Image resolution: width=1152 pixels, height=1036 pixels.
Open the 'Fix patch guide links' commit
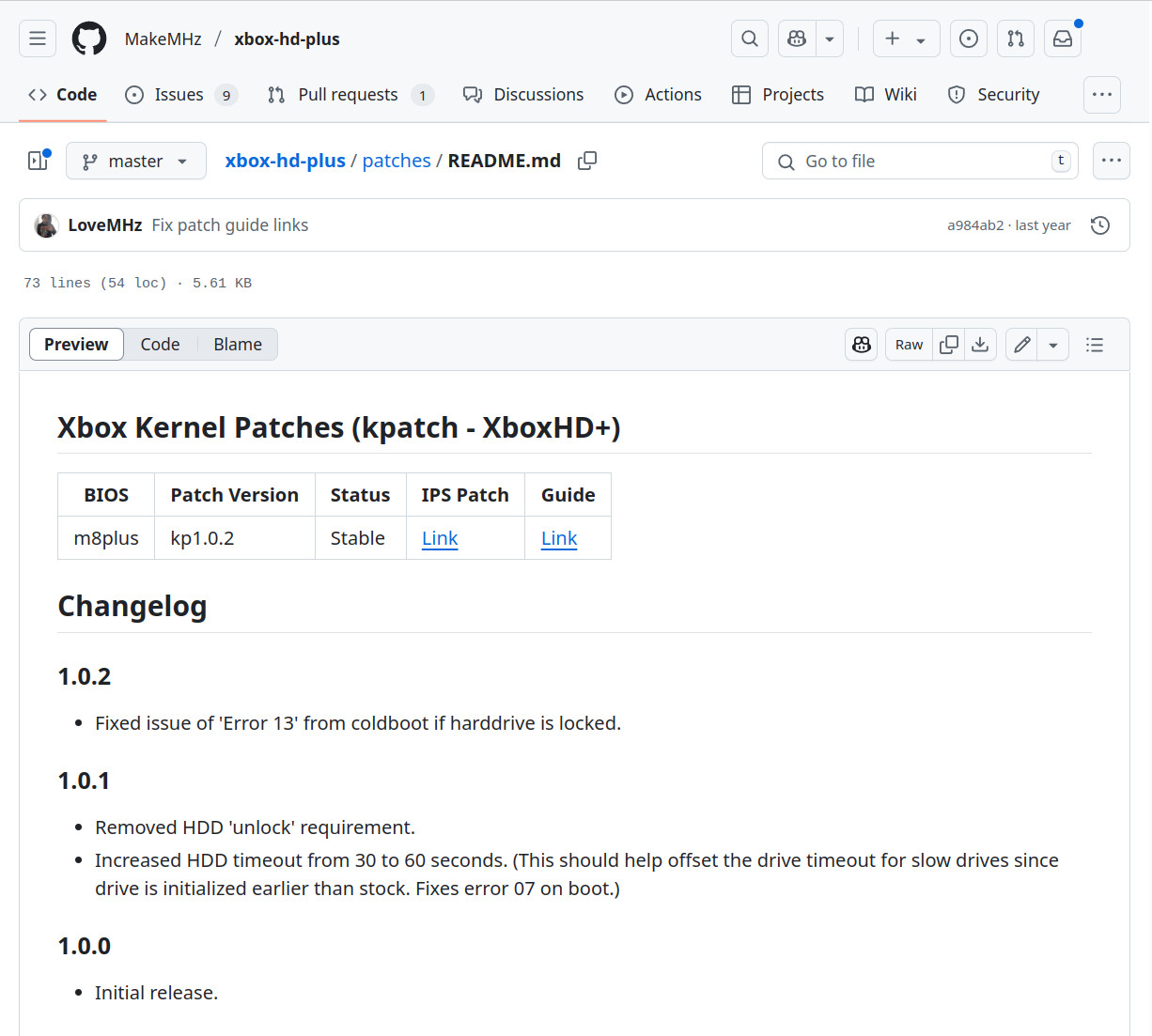point(230,225)
